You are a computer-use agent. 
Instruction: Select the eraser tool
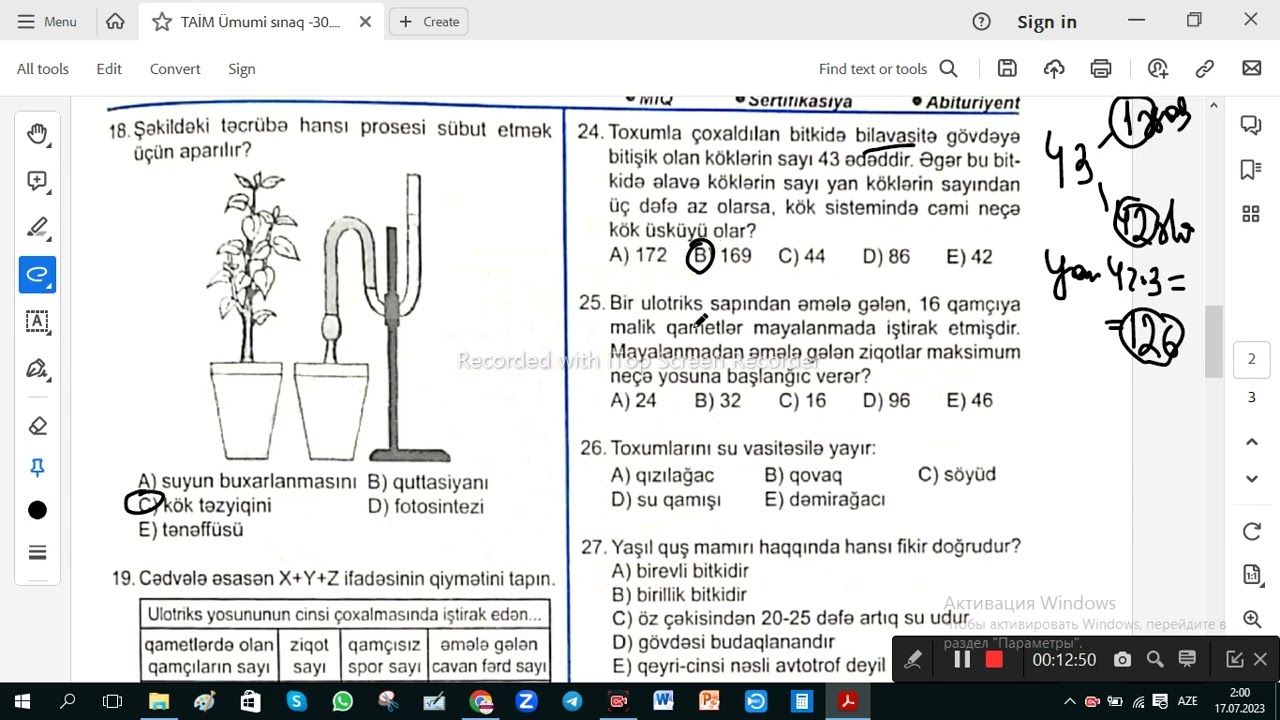(x=37, y=426)
